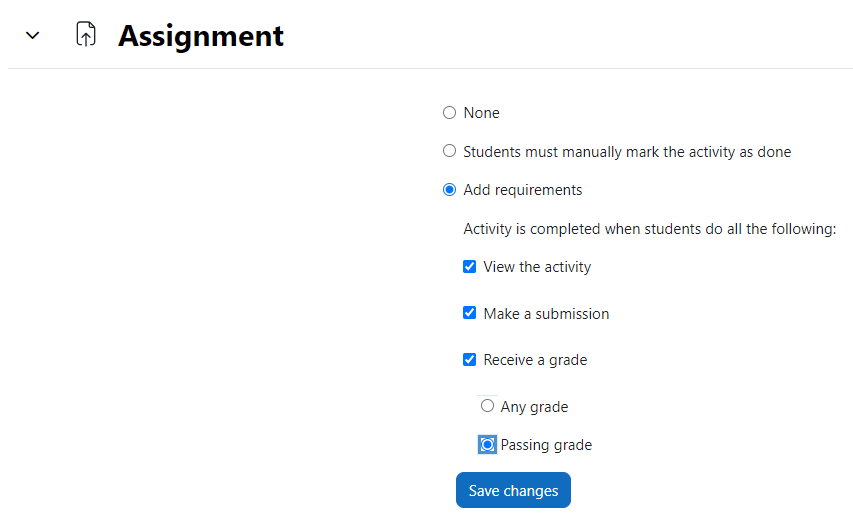Click the 'None' label text

[x=481, y=113]
